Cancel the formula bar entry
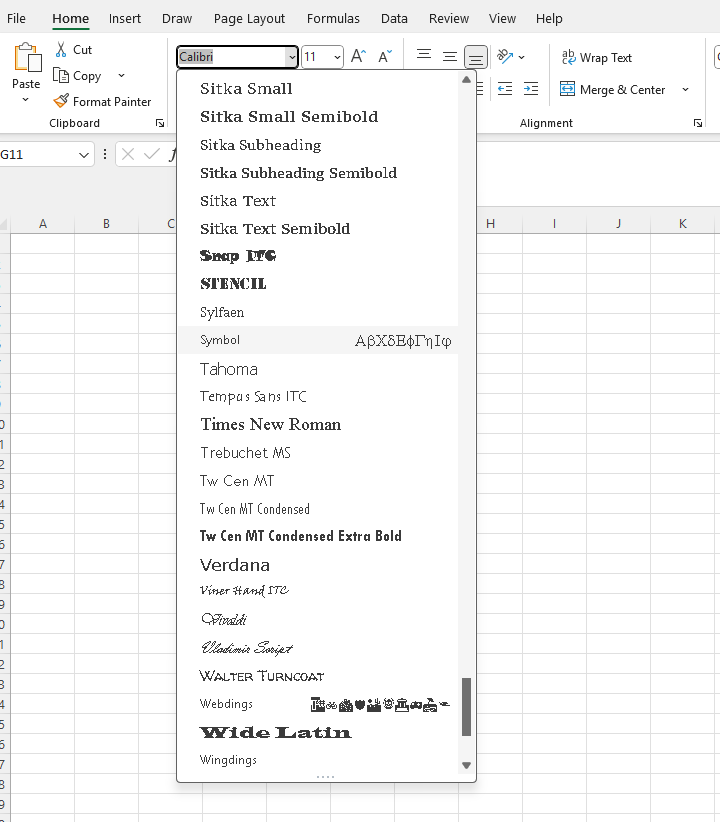This screenshot has height=822, width=720. (x=127, y=154)
